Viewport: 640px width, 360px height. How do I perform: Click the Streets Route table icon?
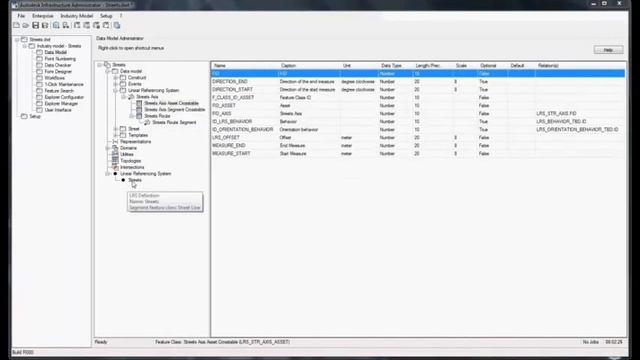[139, 116]
